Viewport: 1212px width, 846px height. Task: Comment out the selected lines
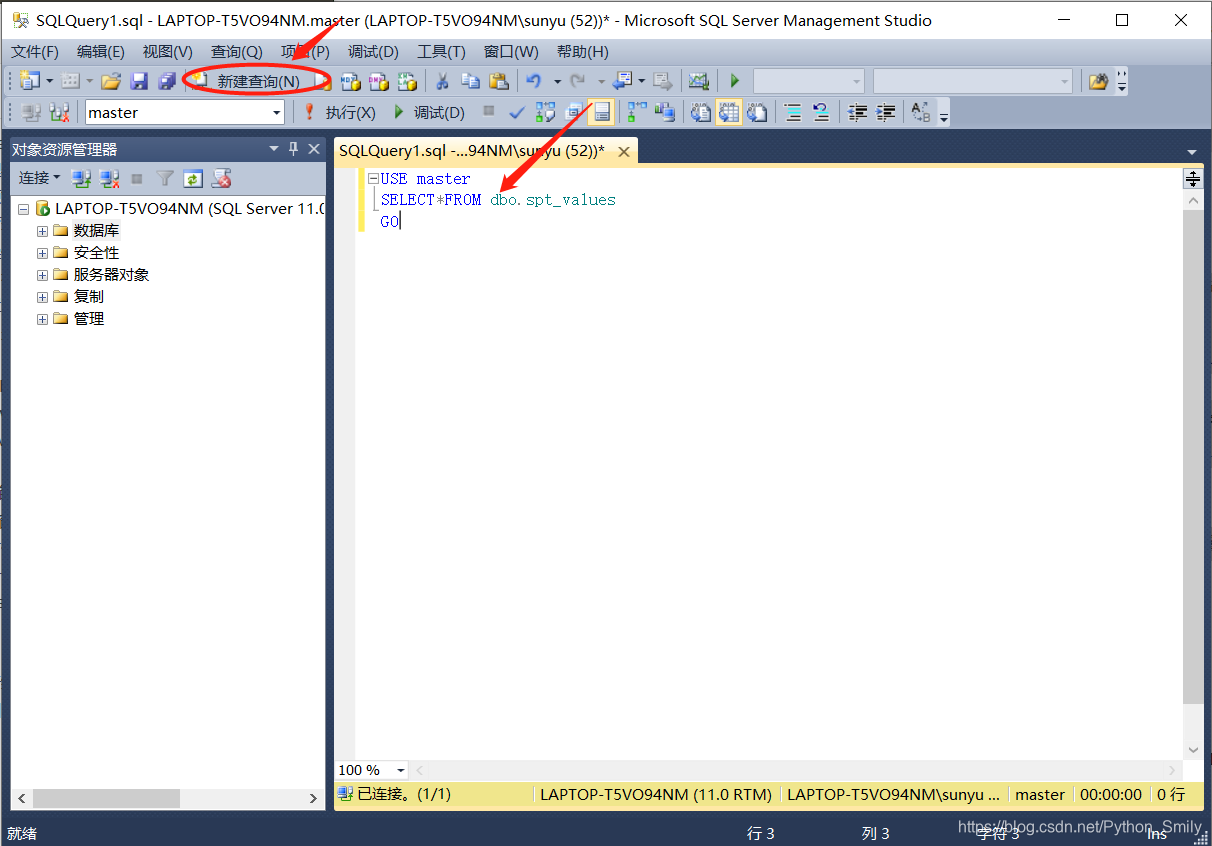tap(793, 112)
